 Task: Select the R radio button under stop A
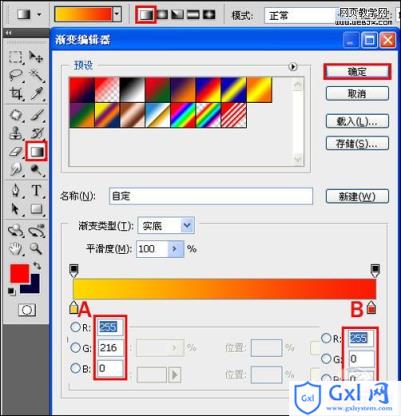75,327
